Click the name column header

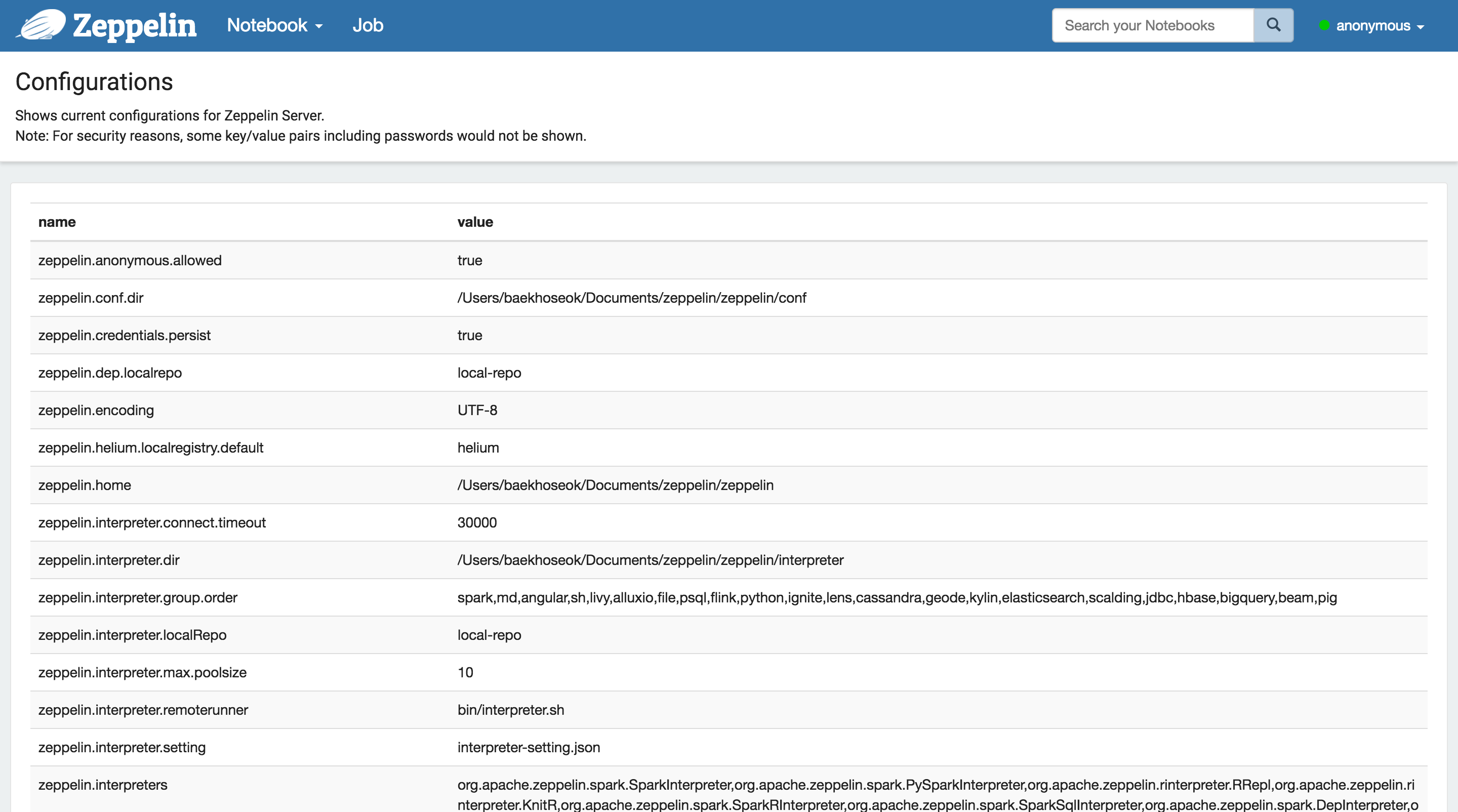pyautogui.click(x=57, y=222)
